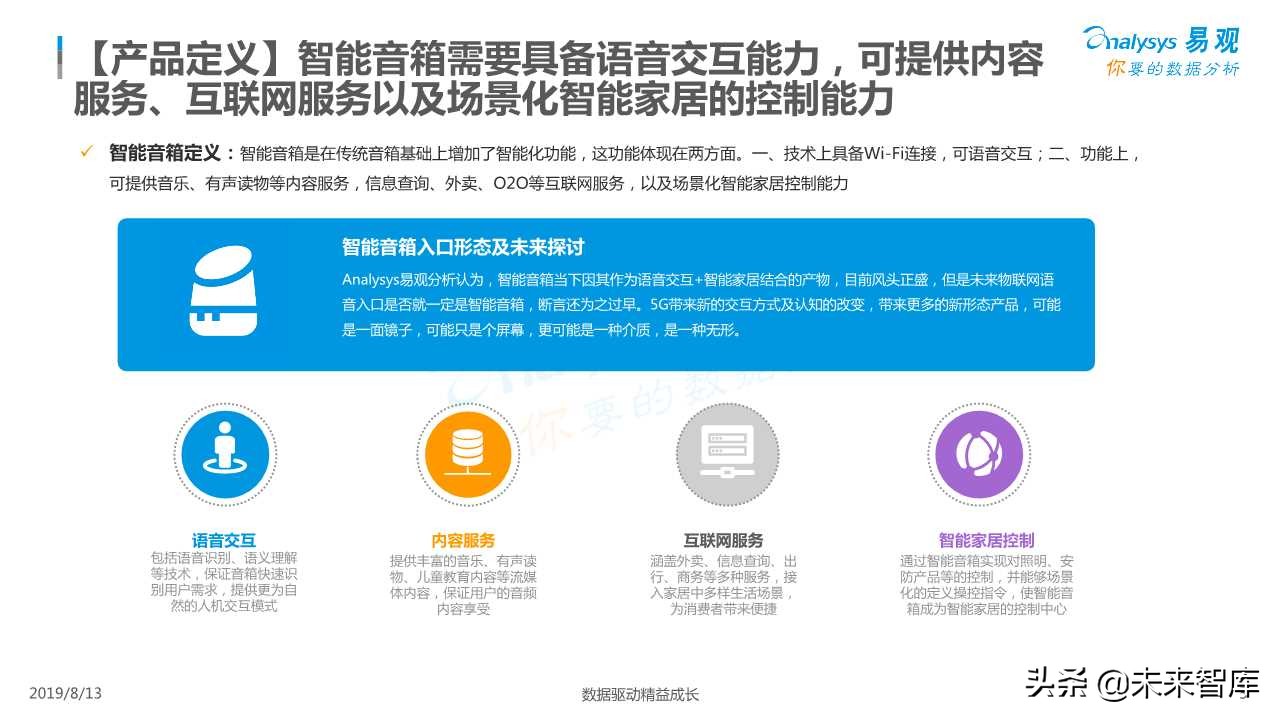Screen dimensions: 1280x720
Task: Toggle the orange checkmark next to 智能音箱定义
Action: [x=85, y=152]
